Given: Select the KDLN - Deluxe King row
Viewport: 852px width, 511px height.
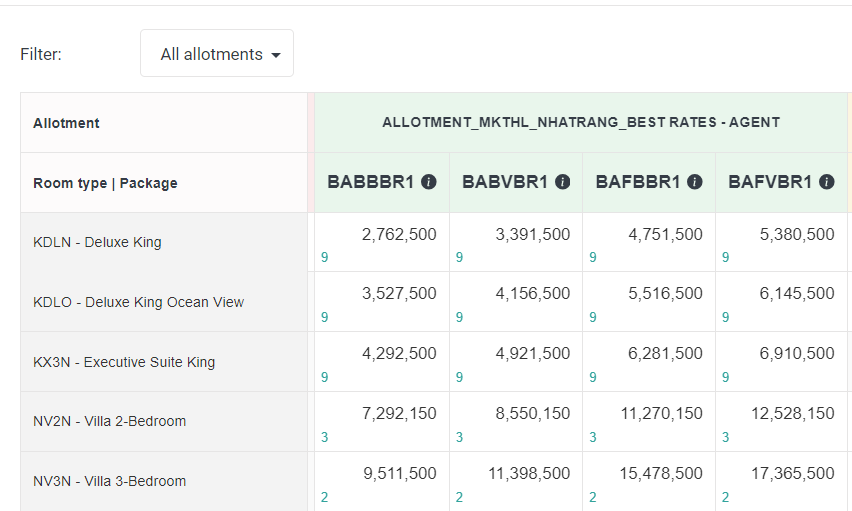Looking at the screenshot, I should [97, 242].
